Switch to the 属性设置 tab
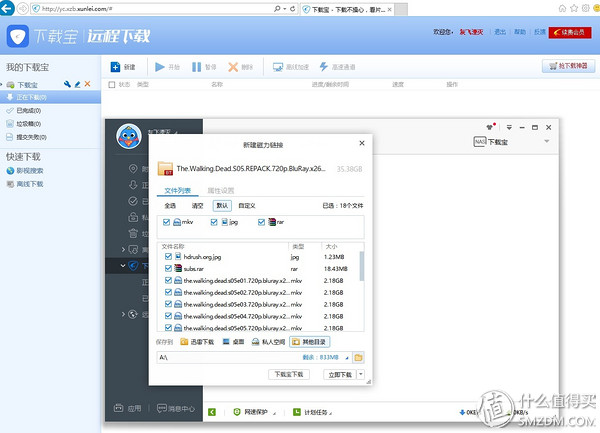Image resolution: width=600 pixels, height=433 pixels. 221,190
